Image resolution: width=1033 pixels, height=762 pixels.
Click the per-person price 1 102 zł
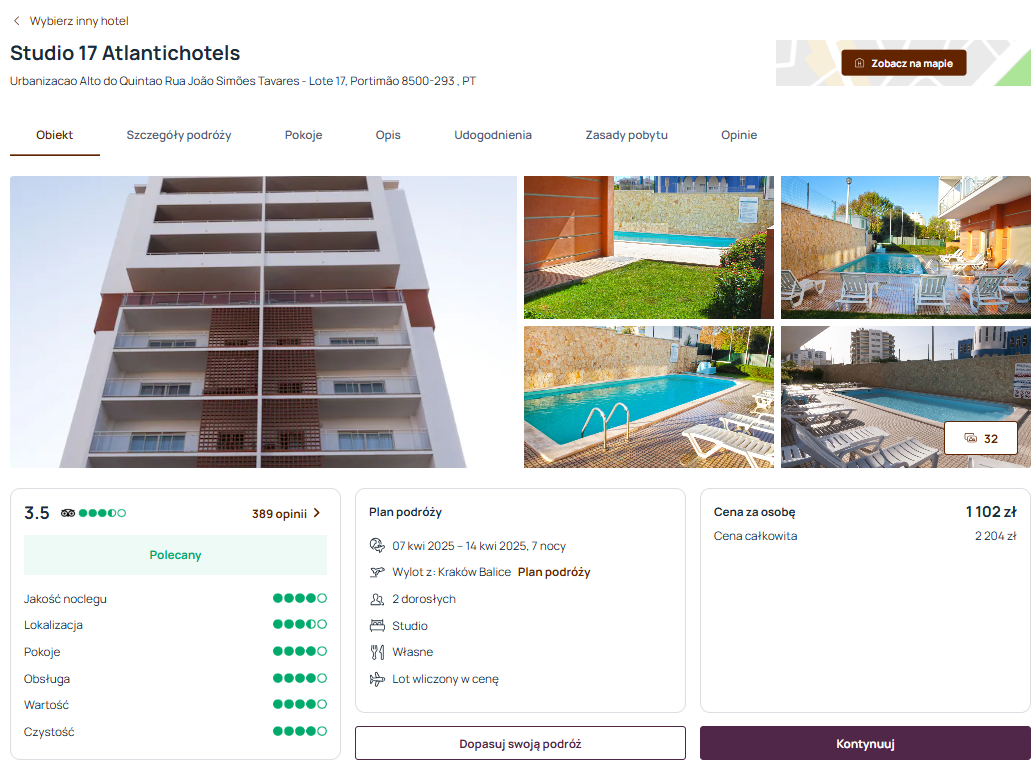pos(991,512)
